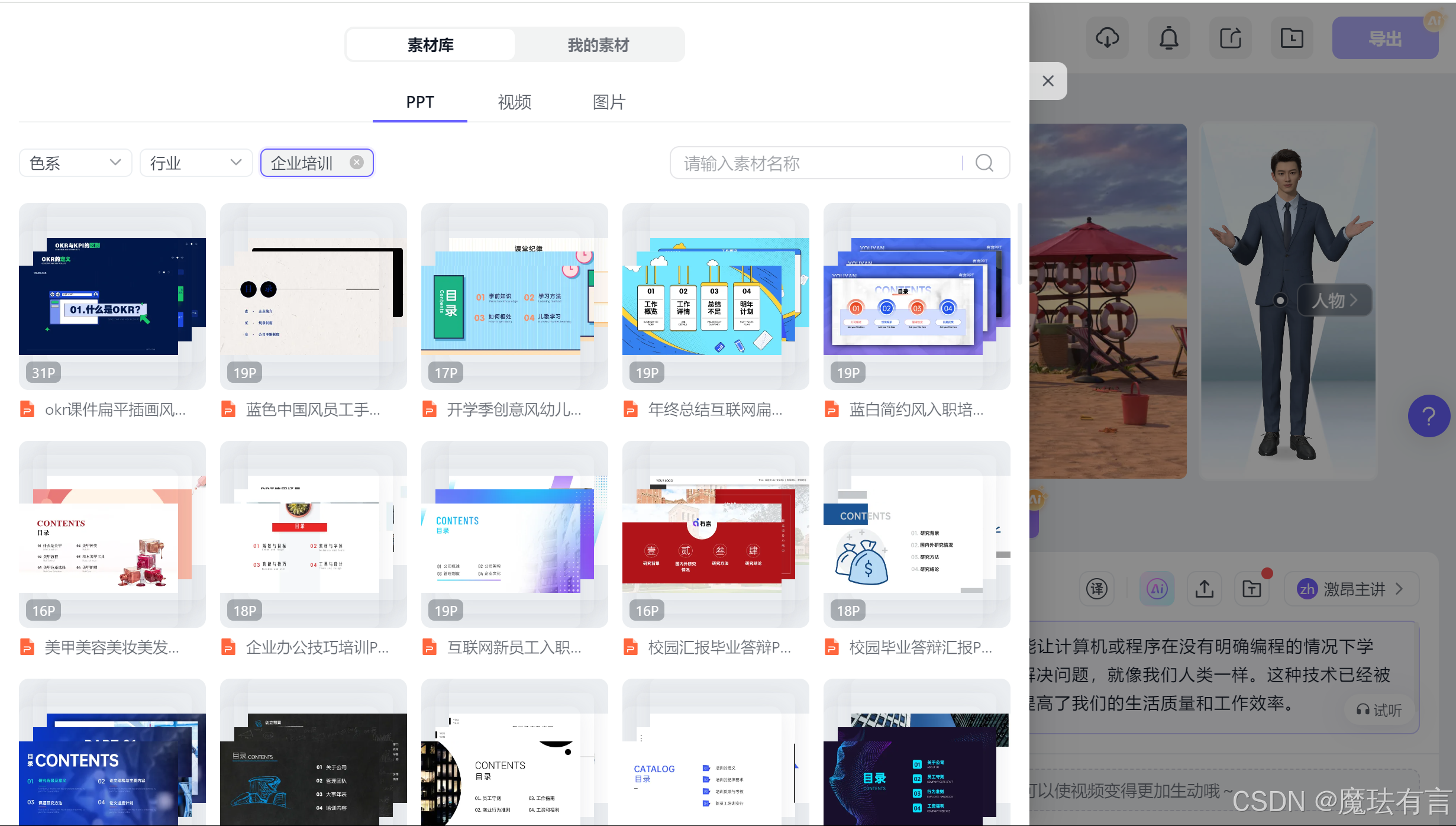Open okr课件扁平插画风 template thumbnail

click(112, 296)
